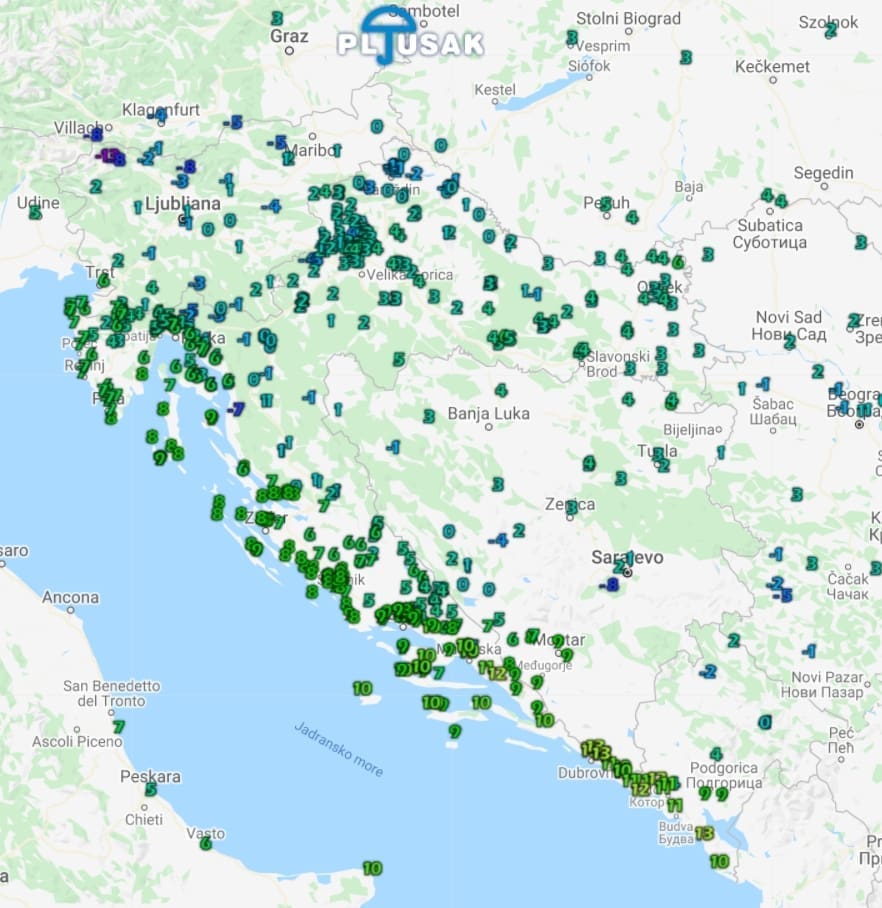Viewport: 882px width, 908px height.
Task: Click the 6 marker at Trst
Action: 103,281
